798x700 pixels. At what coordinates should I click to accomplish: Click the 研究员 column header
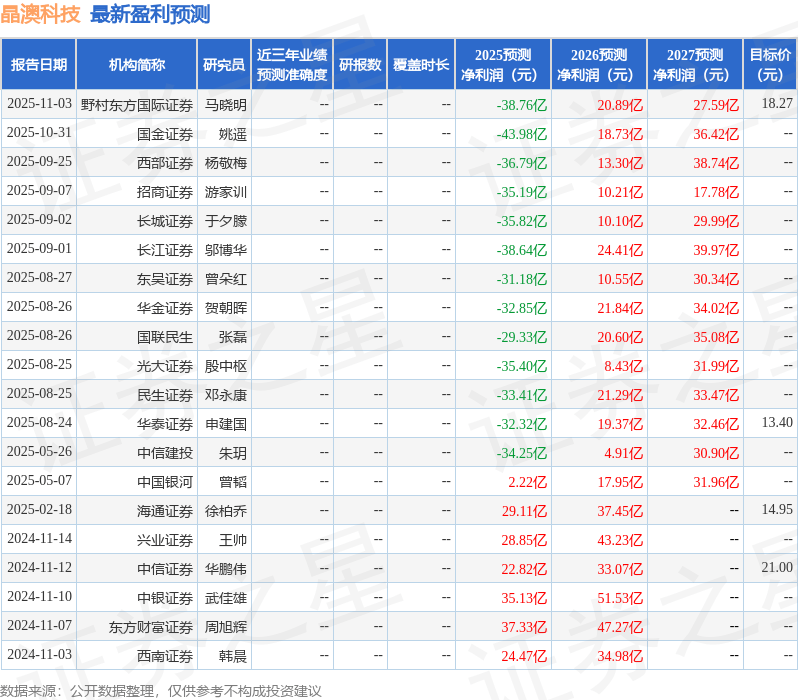(x=223, y=65)
